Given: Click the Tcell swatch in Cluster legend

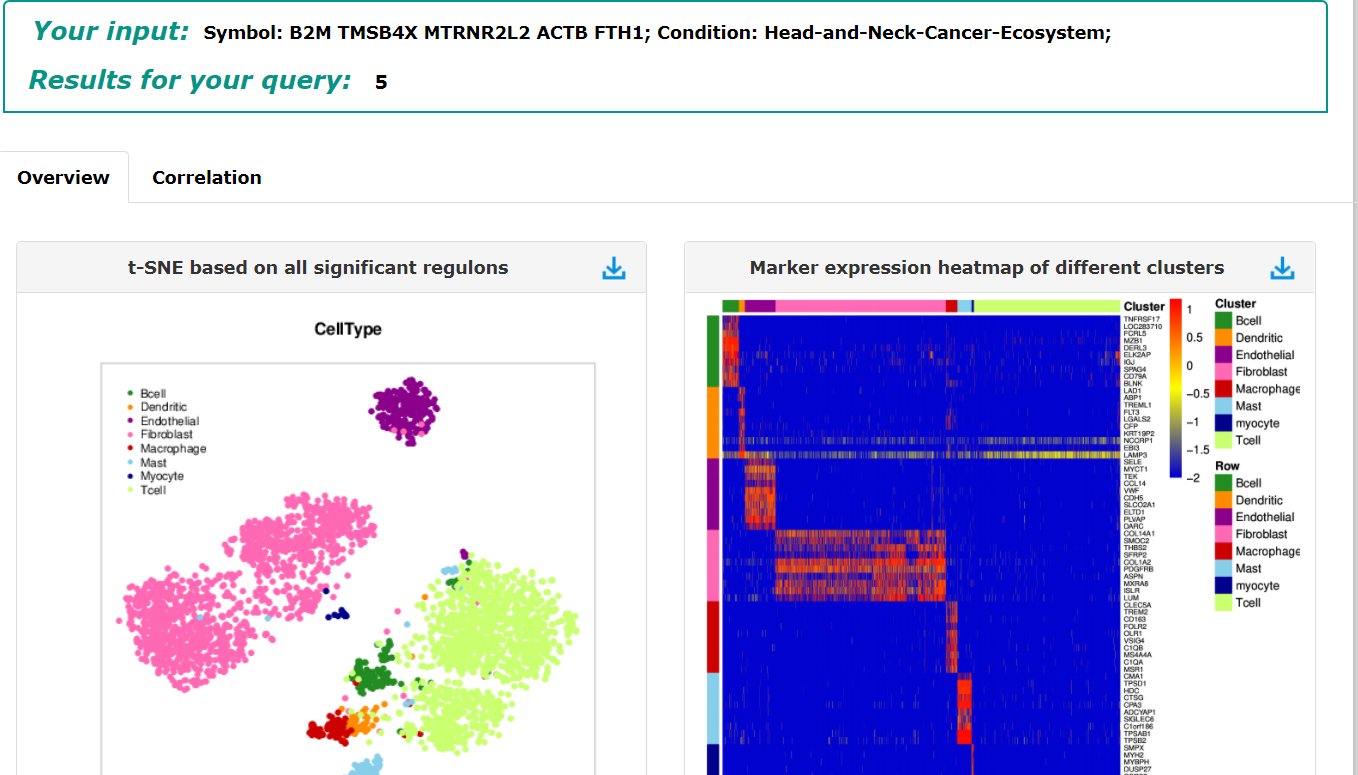Looking at the screenshot, I should [x=1223, y=439].
